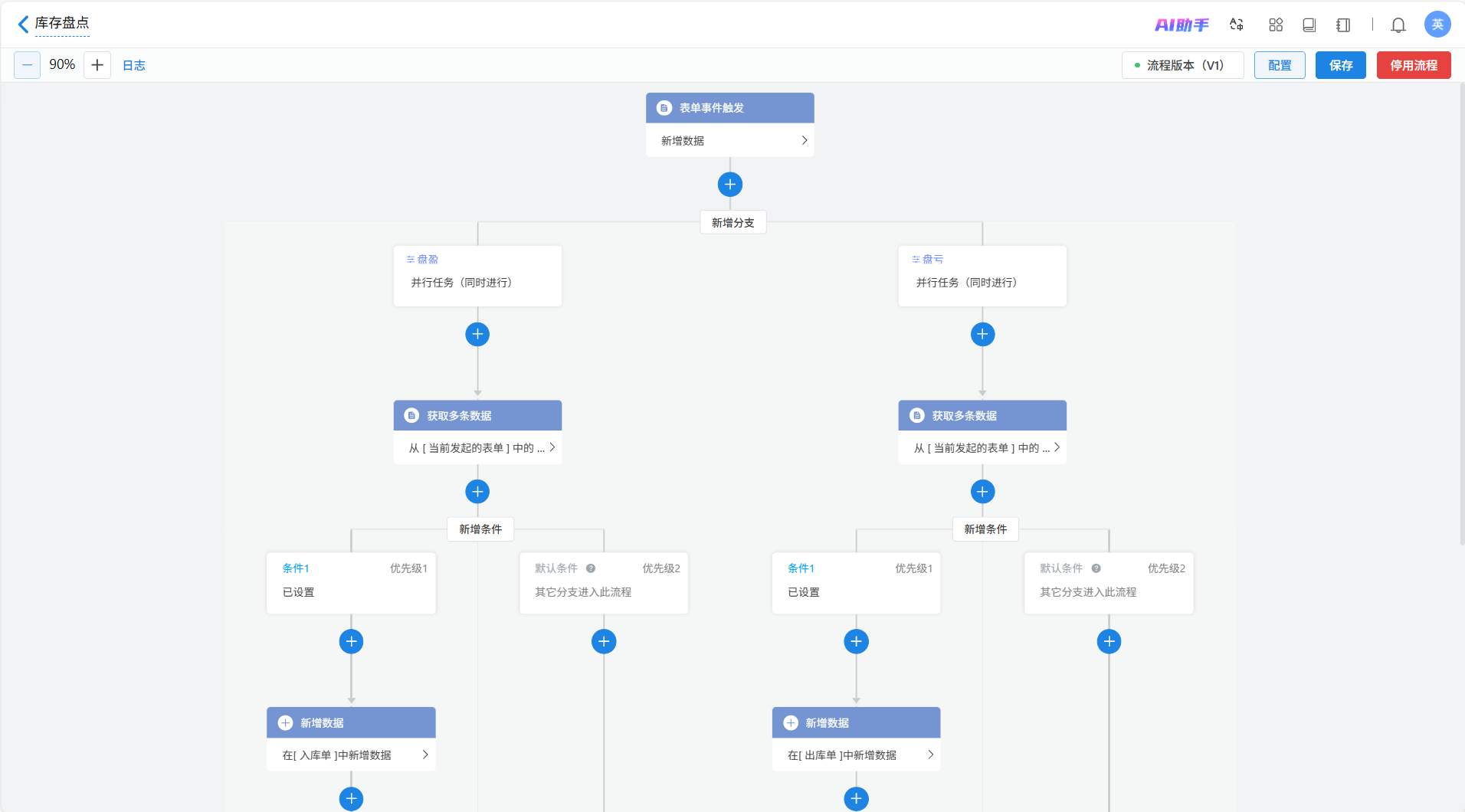1465x812 pixels.
Task: Click the language translation icon
Action: (x=1236, y=25)
